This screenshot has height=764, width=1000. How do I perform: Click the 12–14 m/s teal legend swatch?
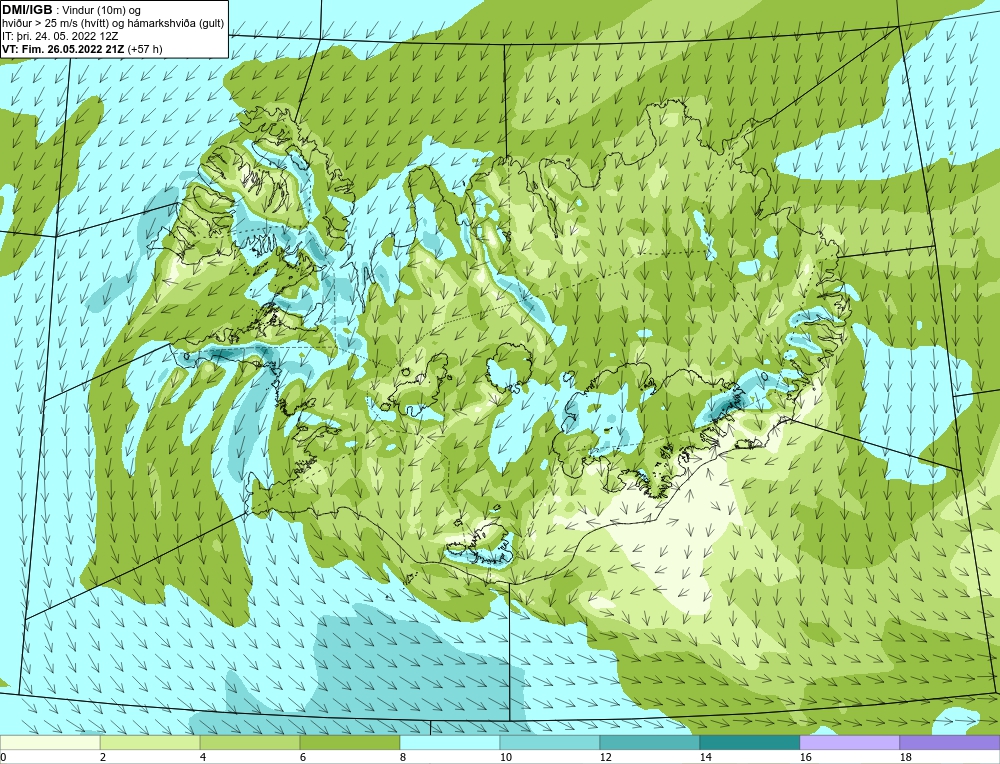[x=649, y=742]
